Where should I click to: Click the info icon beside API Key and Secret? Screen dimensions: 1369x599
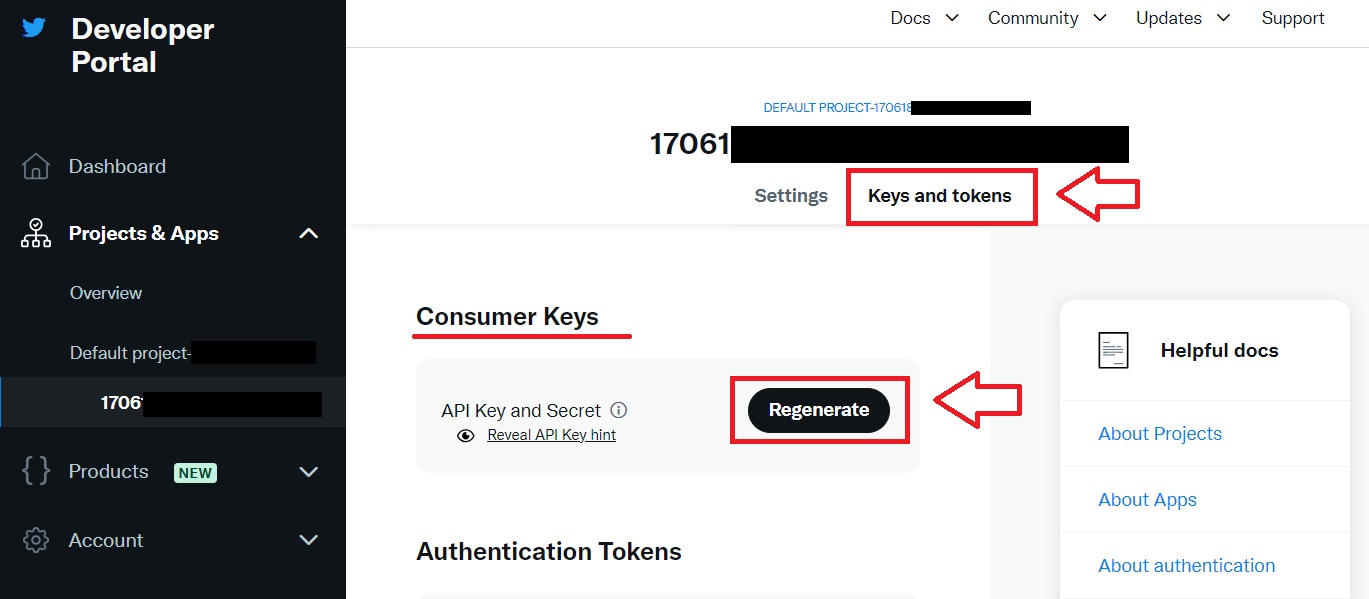pyautogui.click(x=619, y=410)
